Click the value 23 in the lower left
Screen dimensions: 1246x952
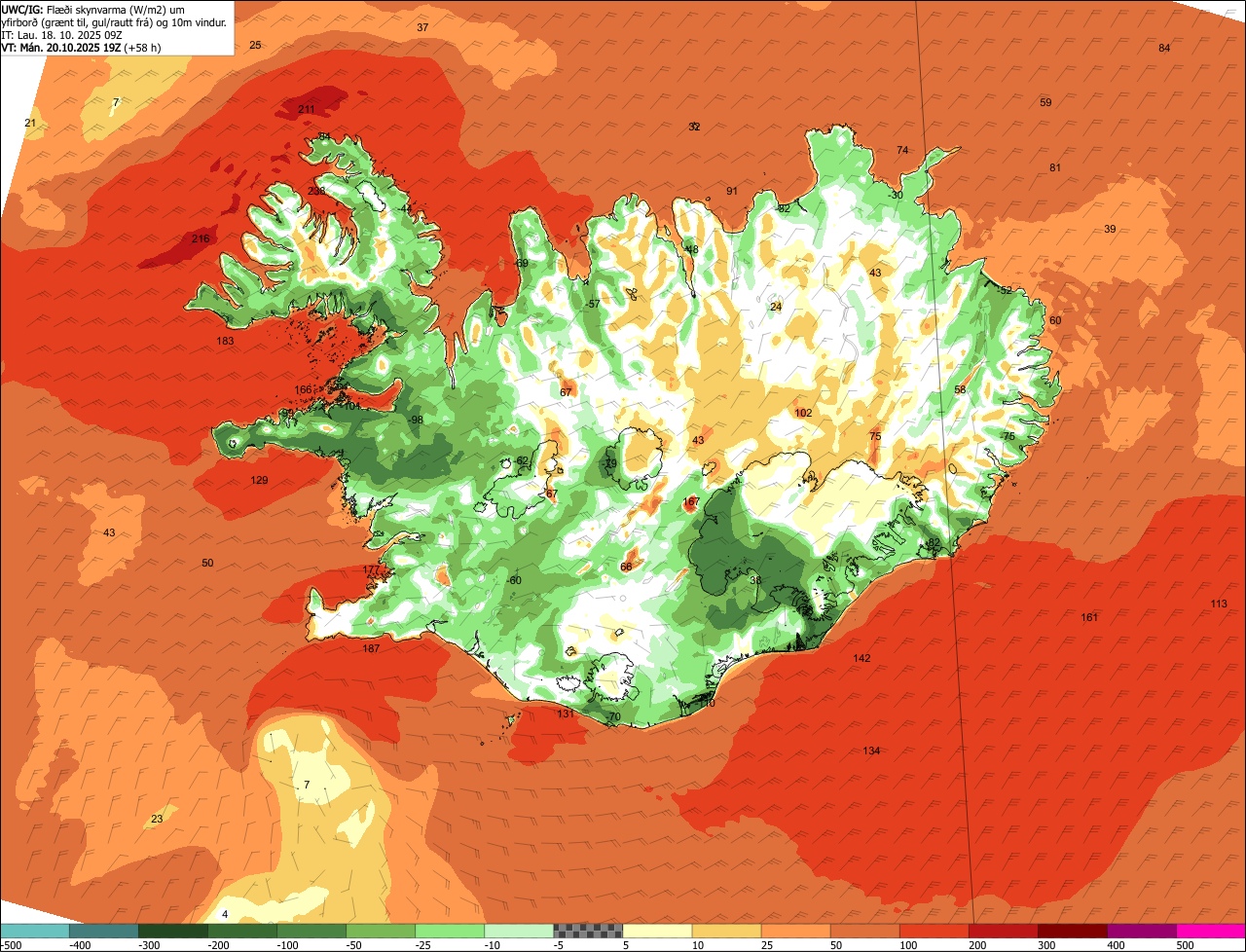tap(157, 819)
